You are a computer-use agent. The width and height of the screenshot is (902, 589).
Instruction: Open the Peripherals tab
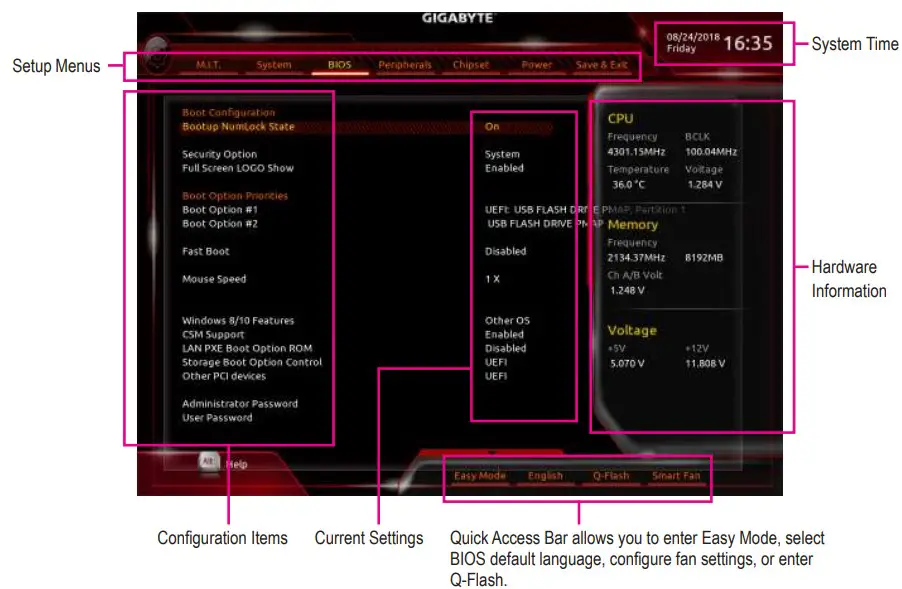click(405, 65)
